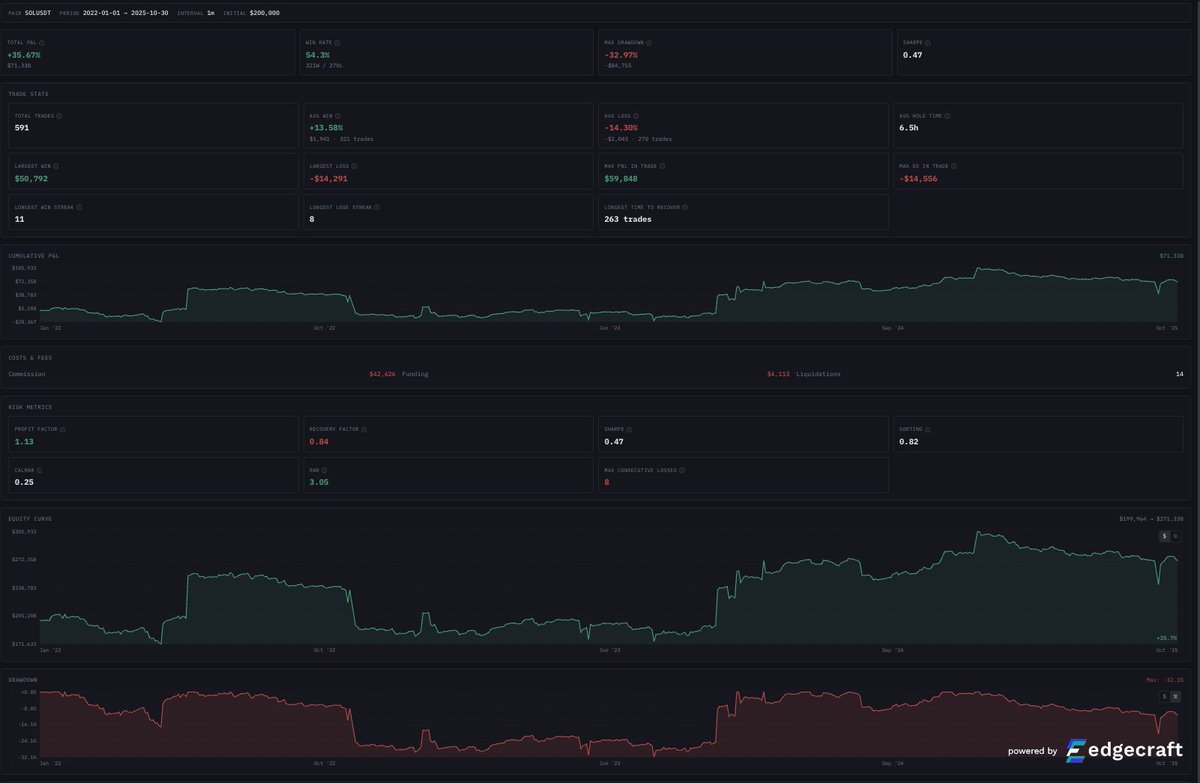
Task: Open Max PnL In Trade info icon
Action: click(x=660, y=165)
